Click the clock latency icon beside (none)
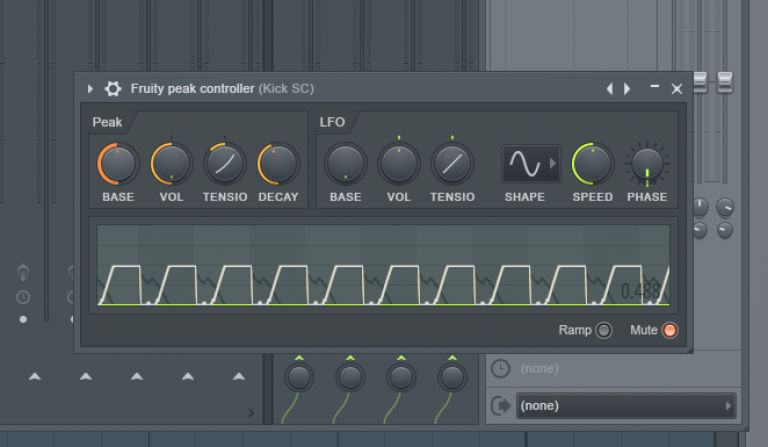The height and width of the screenshot is (447, 768). point(500,369)
